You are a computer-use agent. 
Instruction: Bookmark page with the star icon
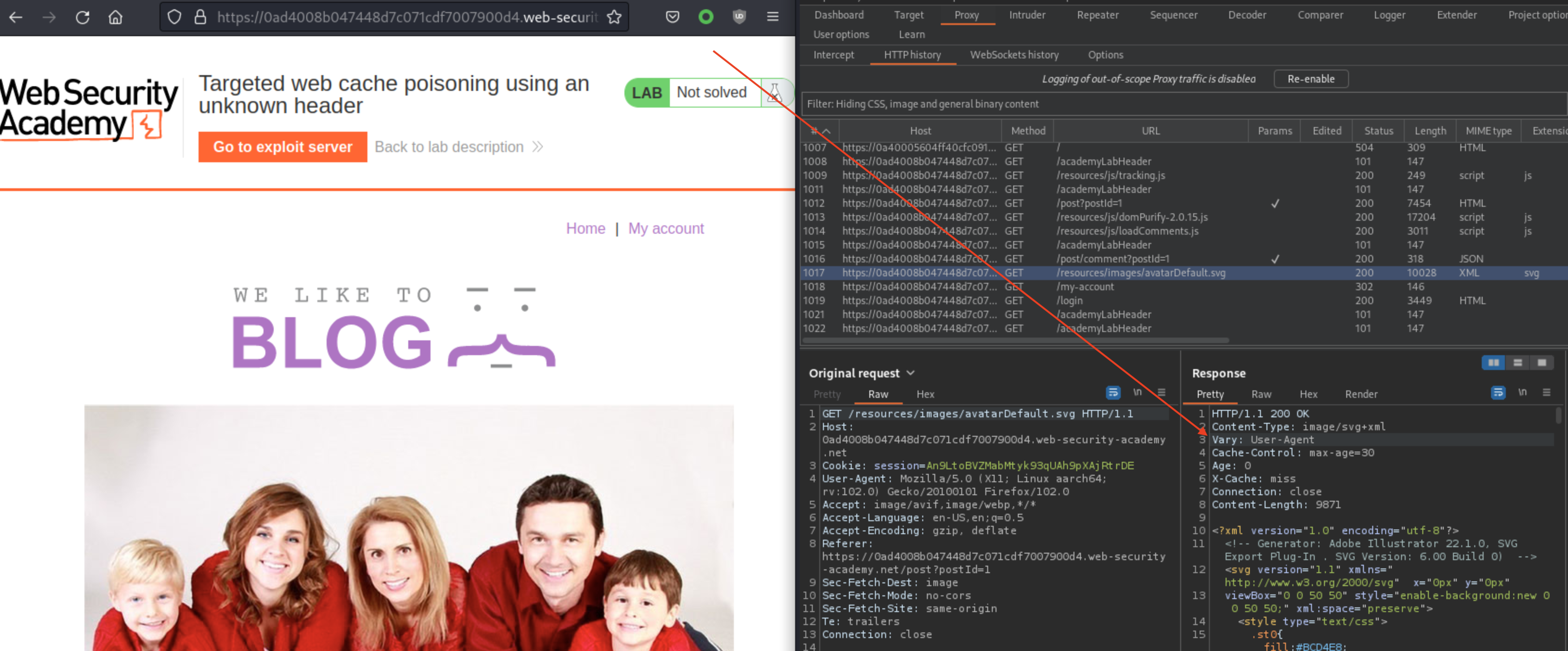[614, 17]
